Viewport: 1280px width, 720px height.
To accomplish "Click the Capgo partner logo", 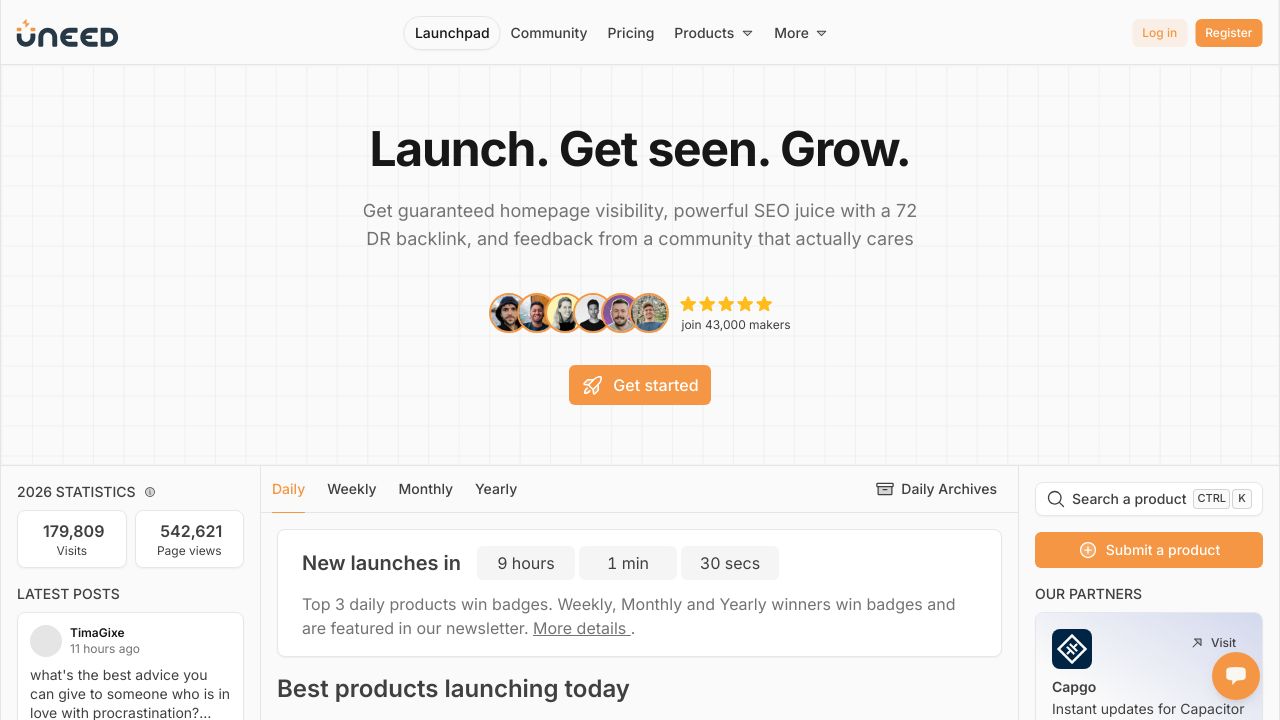I will 1072,649.
